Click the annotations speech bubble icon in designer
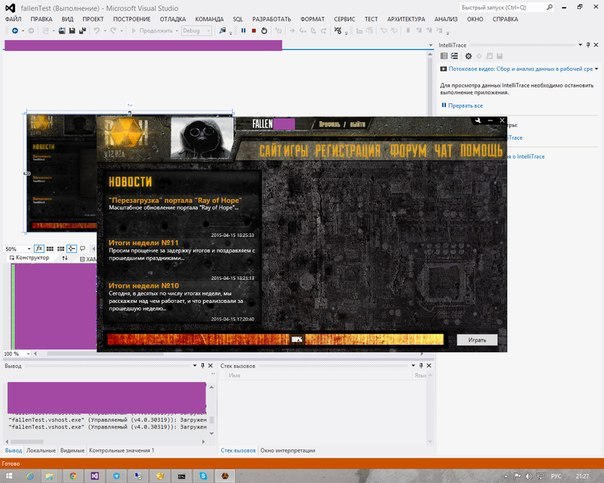604x483 pixels. (82, 249)
